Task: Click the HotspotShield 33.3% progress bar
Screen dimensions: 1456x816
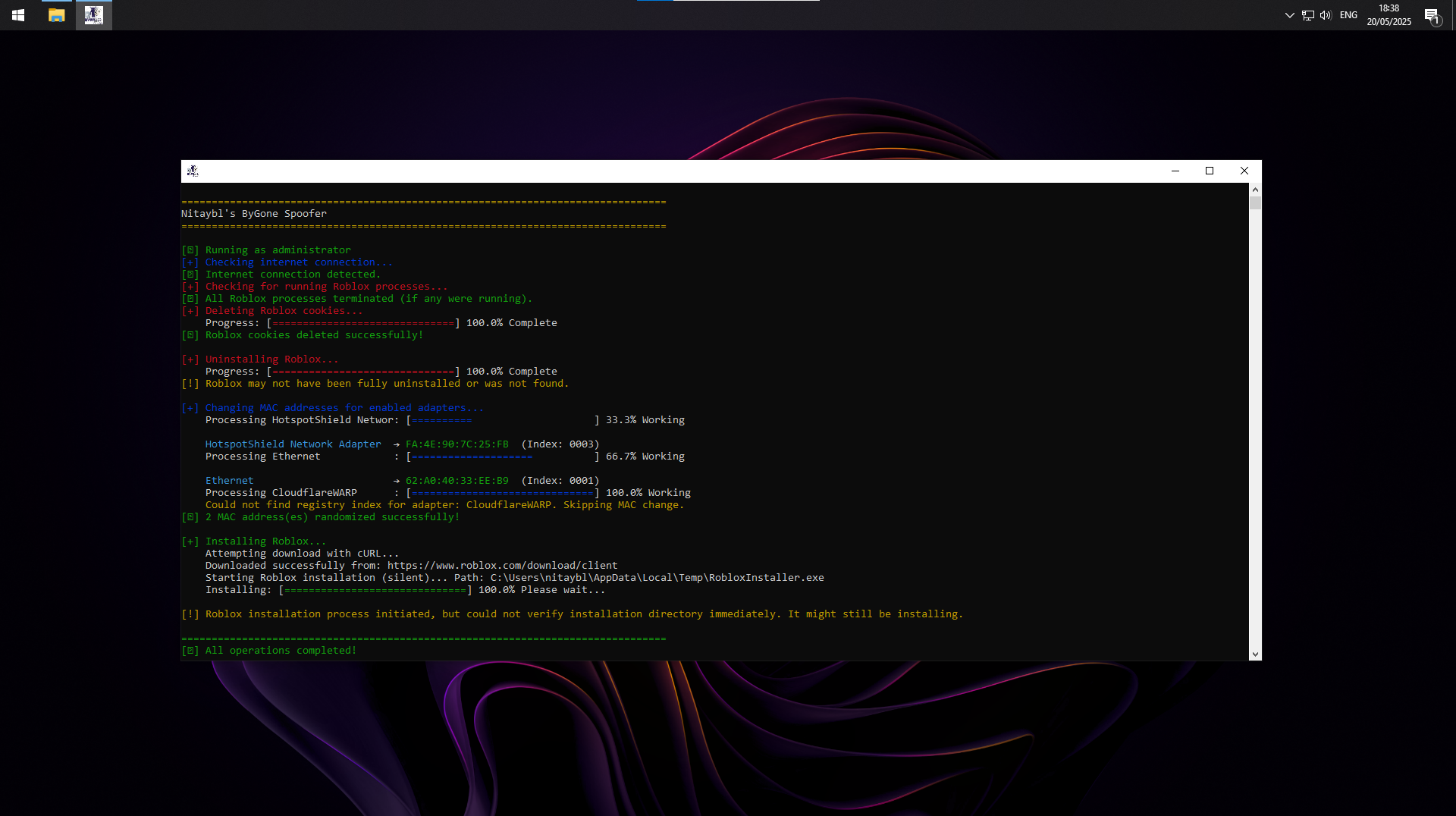Action: pos(503,420)
